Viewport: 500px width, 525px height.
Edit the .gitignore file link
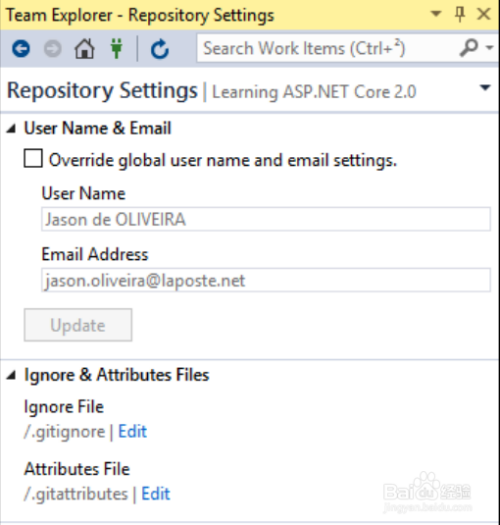click(133, 431)
